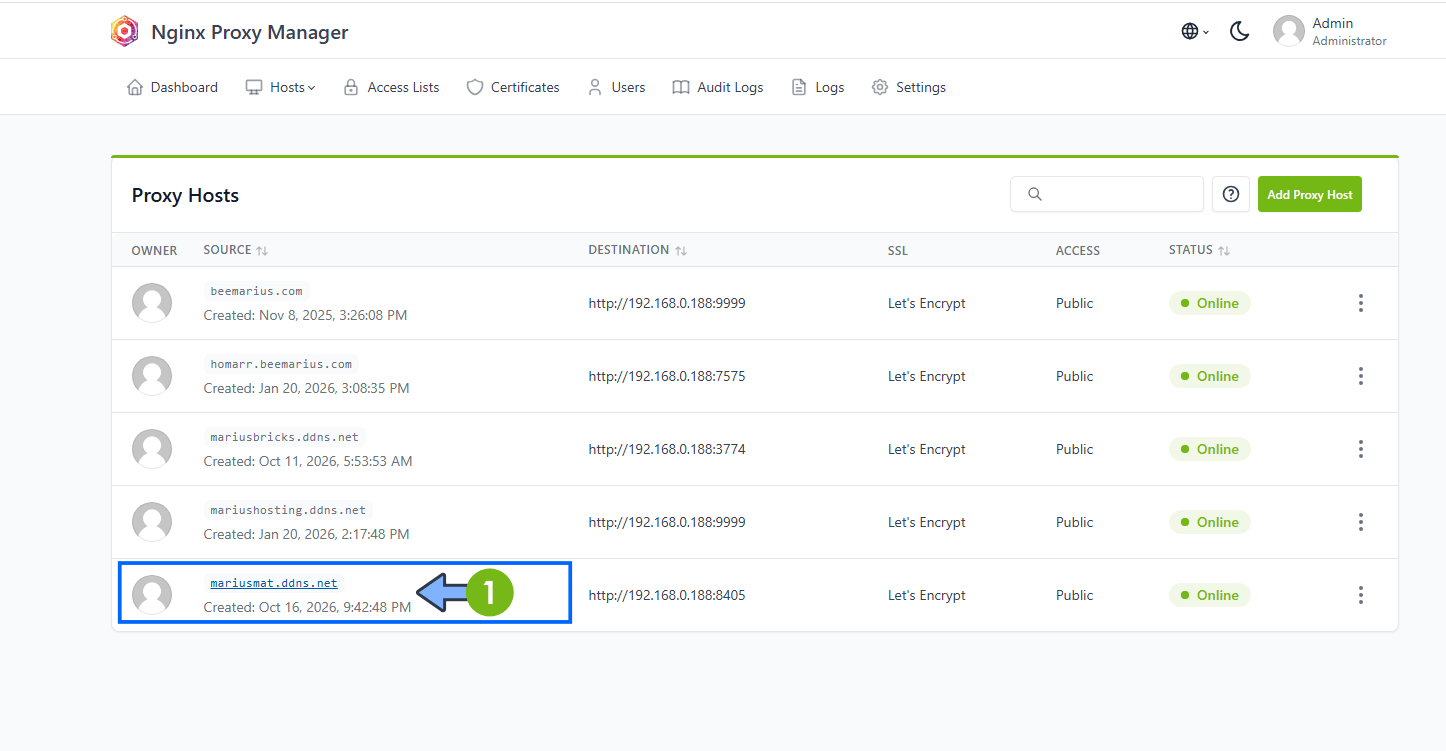The height and width of the screenshot is (751, 1446).
Task: Click the homarr.beemarius.com source link
Action: tap(281, 364)
